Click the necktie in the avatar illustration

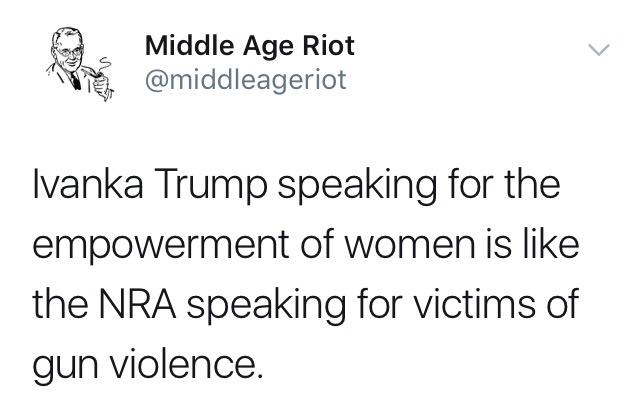[75, 80]
